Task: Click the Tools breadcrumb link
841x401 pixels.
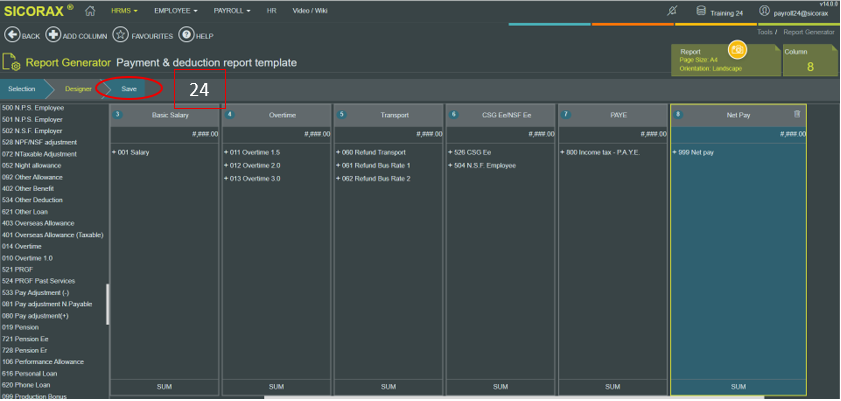Action: [x=765, y=32]
